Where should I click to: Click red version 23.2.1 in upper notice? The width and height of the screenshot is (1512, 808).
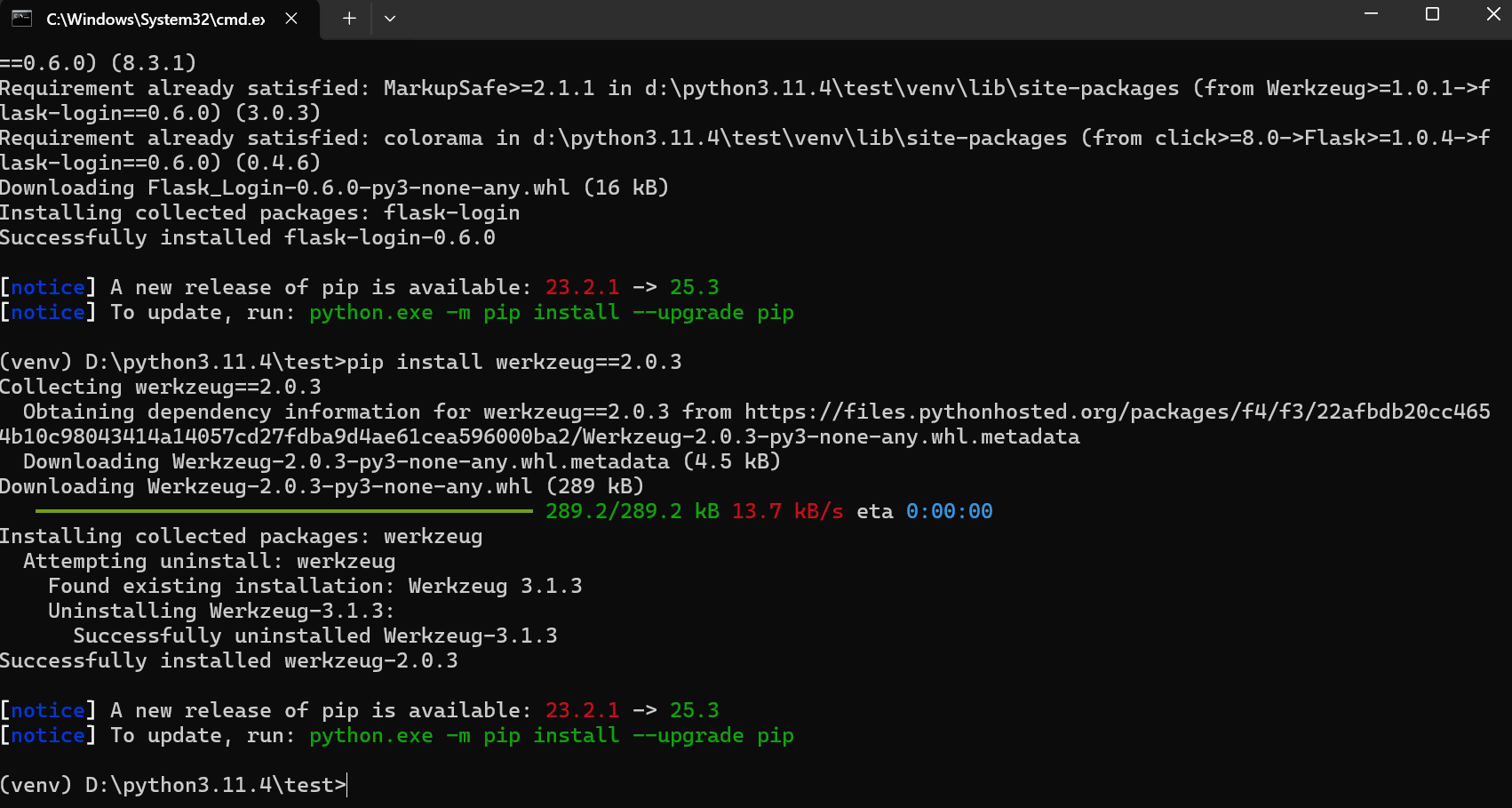click(x=582, y=288)
